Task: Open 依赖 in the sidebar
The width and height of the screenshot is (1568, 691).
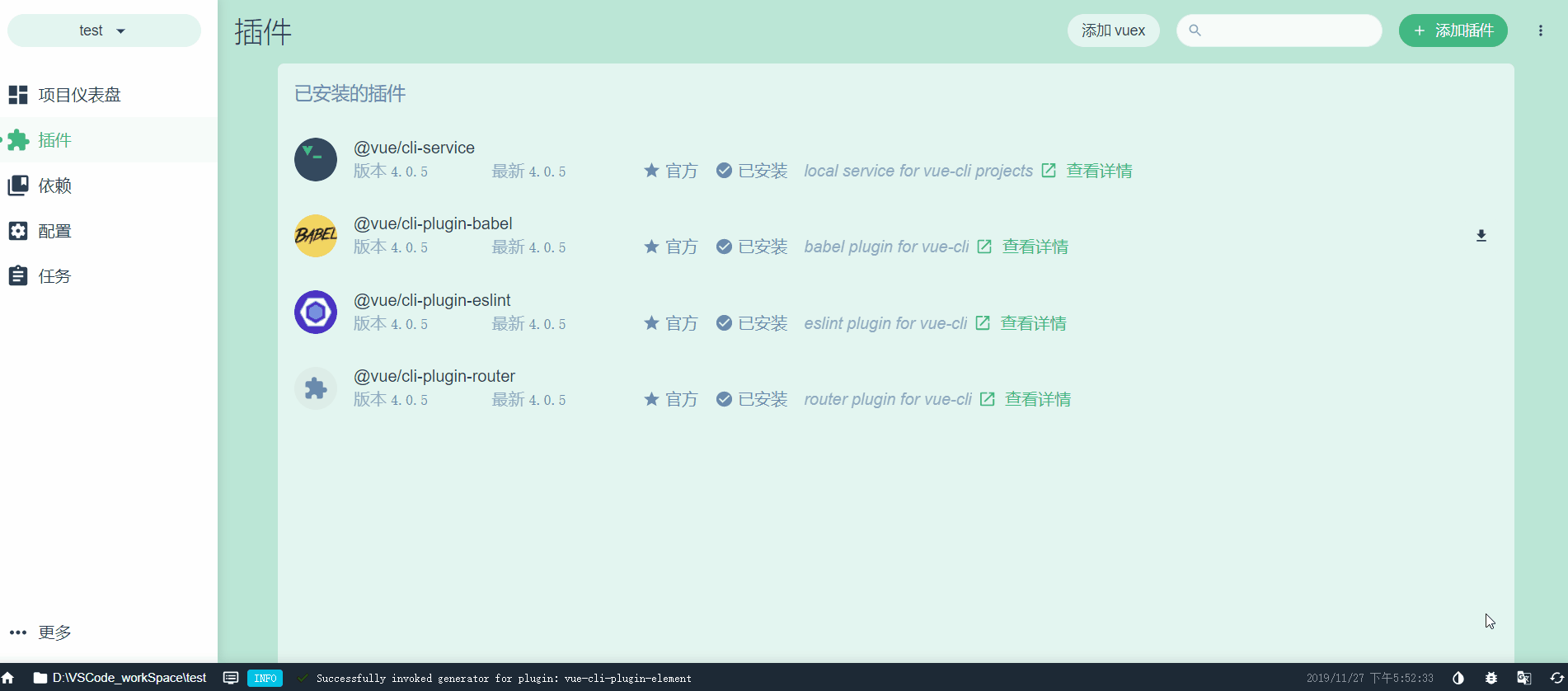Action: pyautogui.click(x=109, y=186)
